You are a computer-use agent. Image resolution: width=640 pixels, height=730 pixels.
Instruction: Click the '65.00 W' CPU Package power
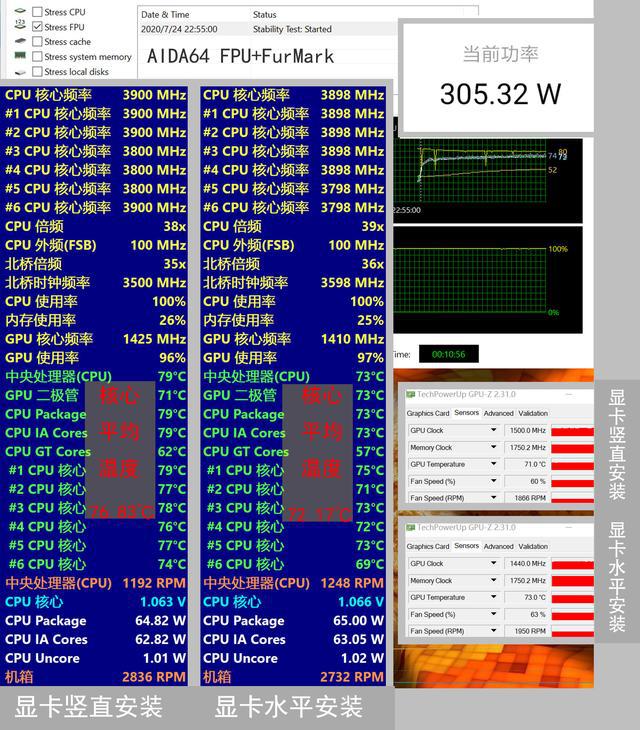coord(358,621)
